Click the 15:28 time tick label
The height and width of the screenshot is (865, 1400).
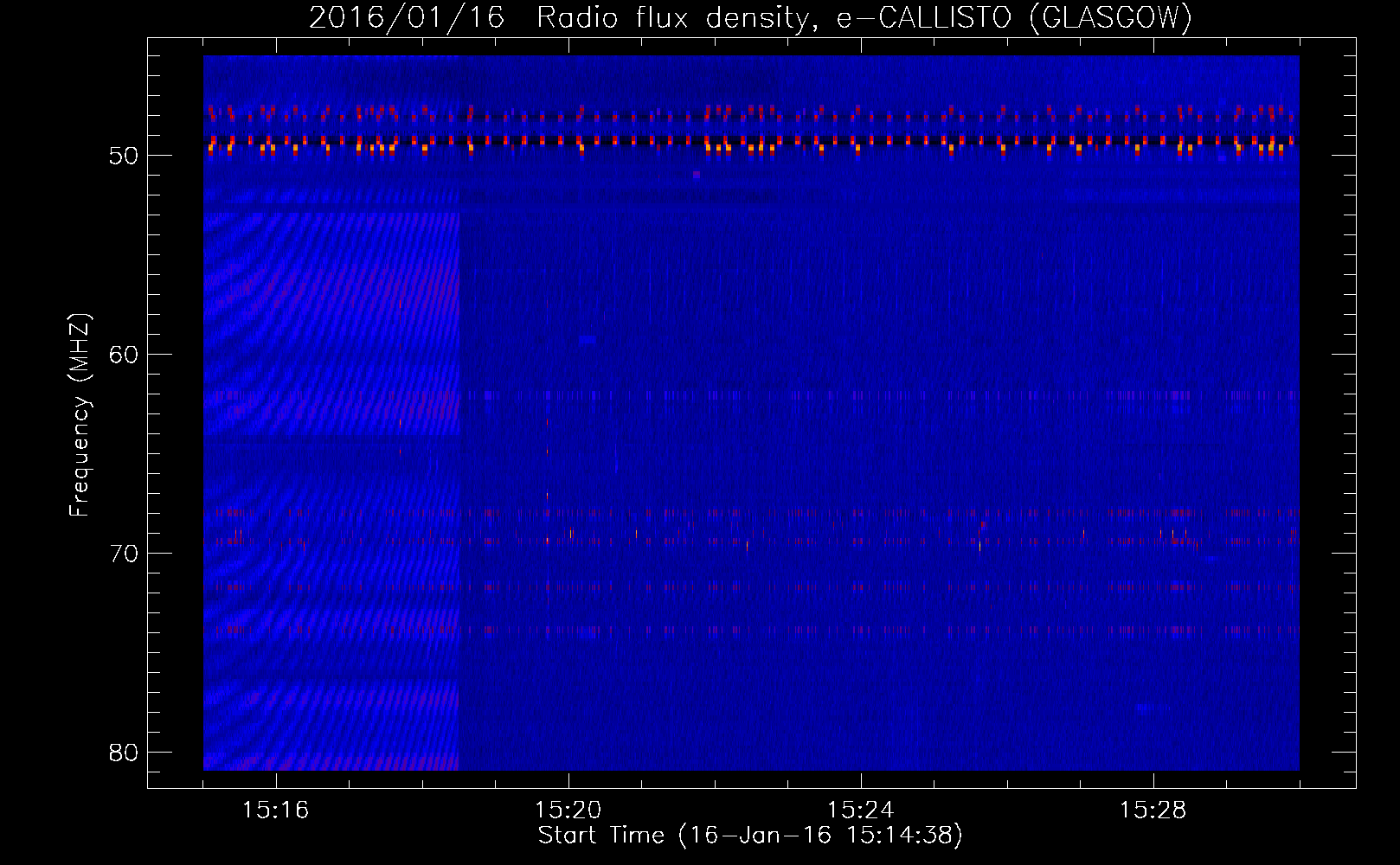click(x=1153, y=811)
